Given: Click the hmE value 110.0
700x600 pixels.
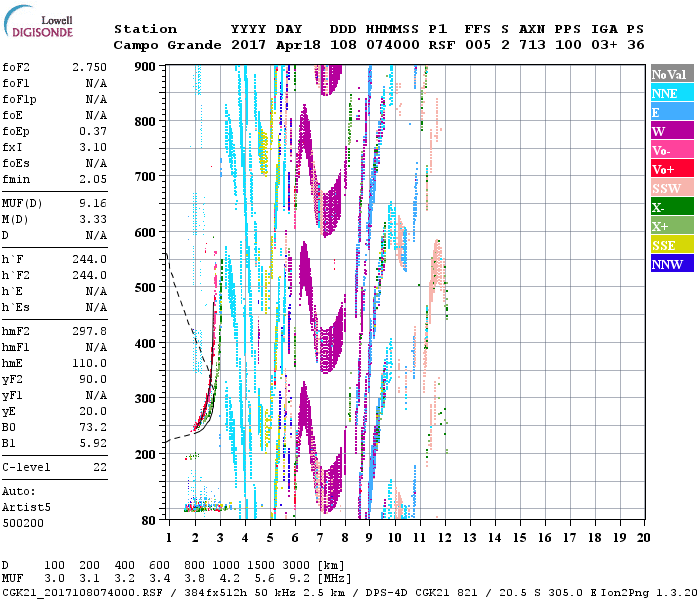Looking at the screenshot, I should [x=89, y=363].
